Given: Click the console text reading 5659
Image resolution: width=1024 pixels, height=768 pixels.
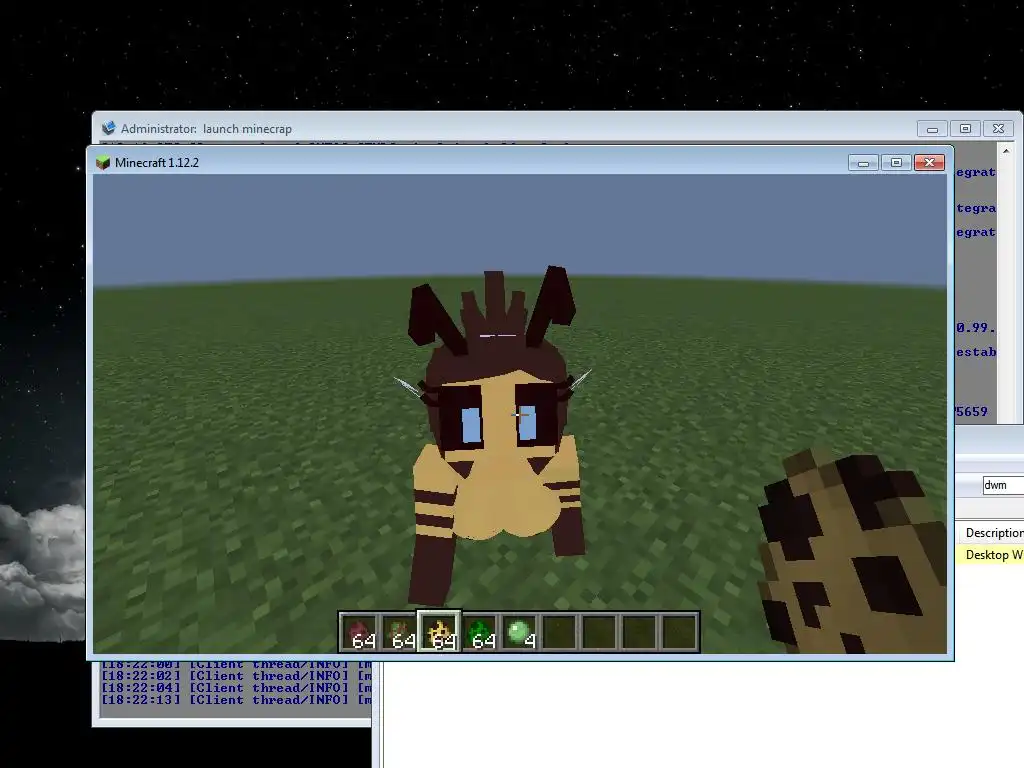Looking at the screenshot, I should pyautogui.click(x=972, y=411).
